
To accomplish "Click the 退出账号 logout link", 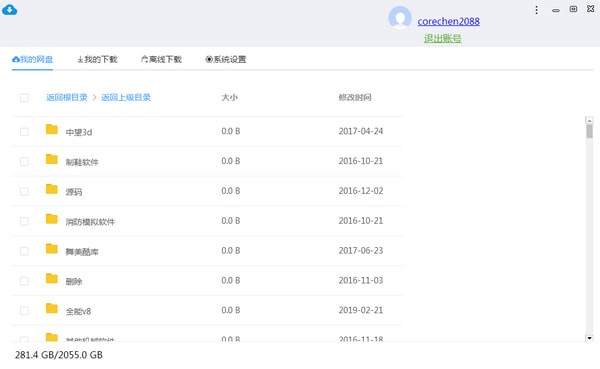I will coord(442,38).
